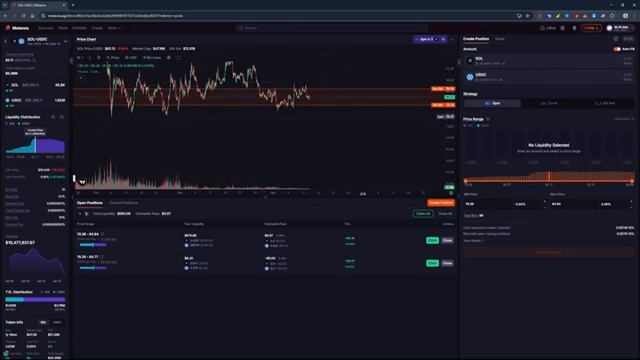This screenshot has width=640, height=360.
Task: Open Pools in top navigation
Action: coord(63,28)
